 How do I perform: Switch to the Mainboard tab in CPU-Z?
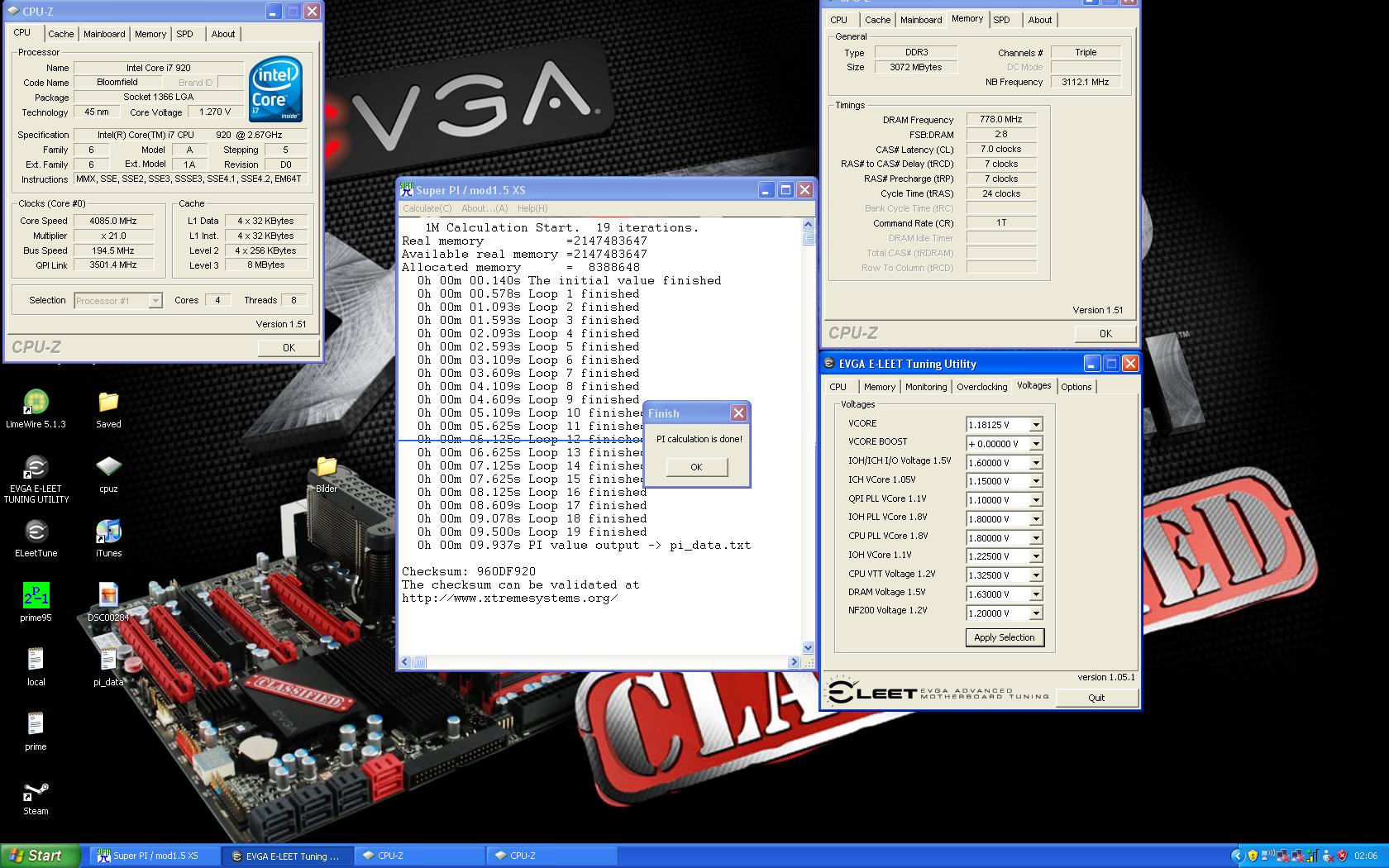coord(104,34)
